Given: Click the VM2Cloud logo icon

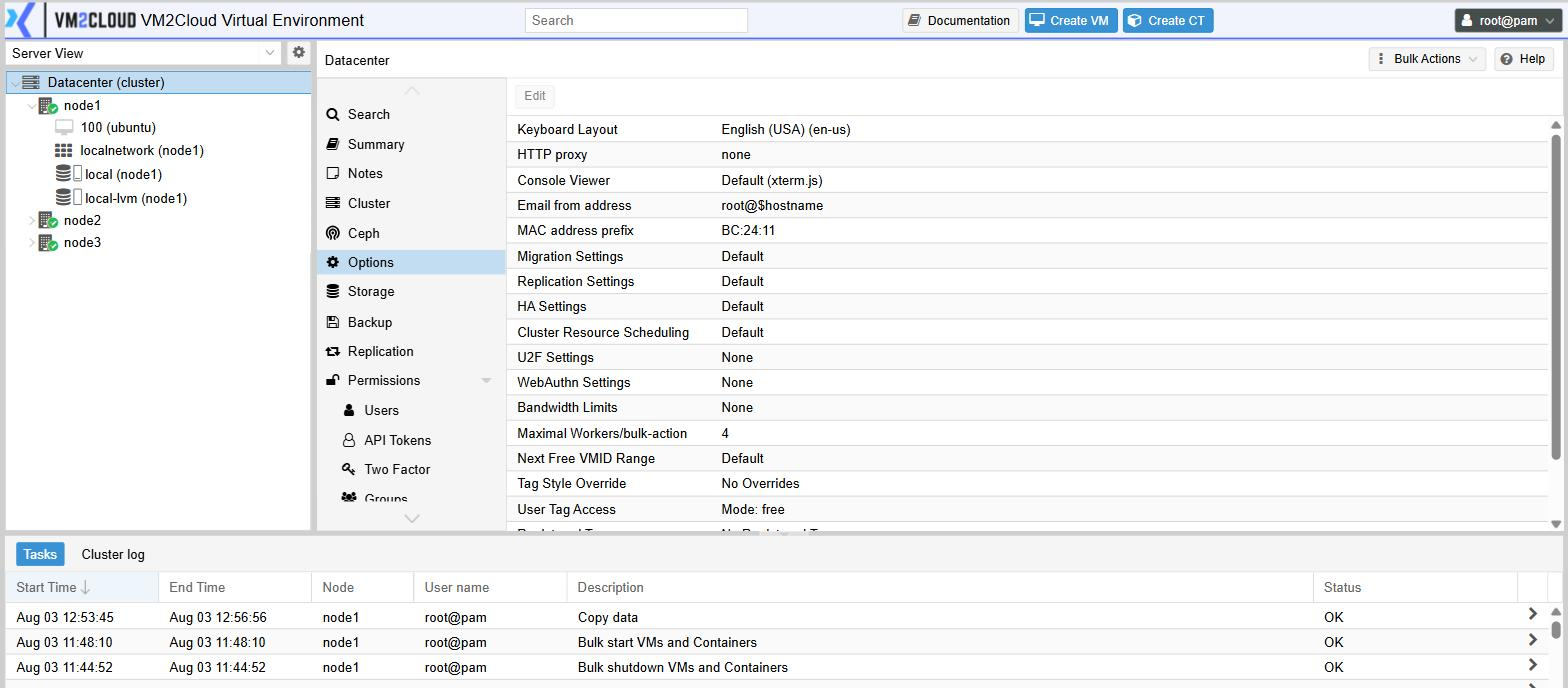Looking at the screenshot, I should [x=20, y=20].
